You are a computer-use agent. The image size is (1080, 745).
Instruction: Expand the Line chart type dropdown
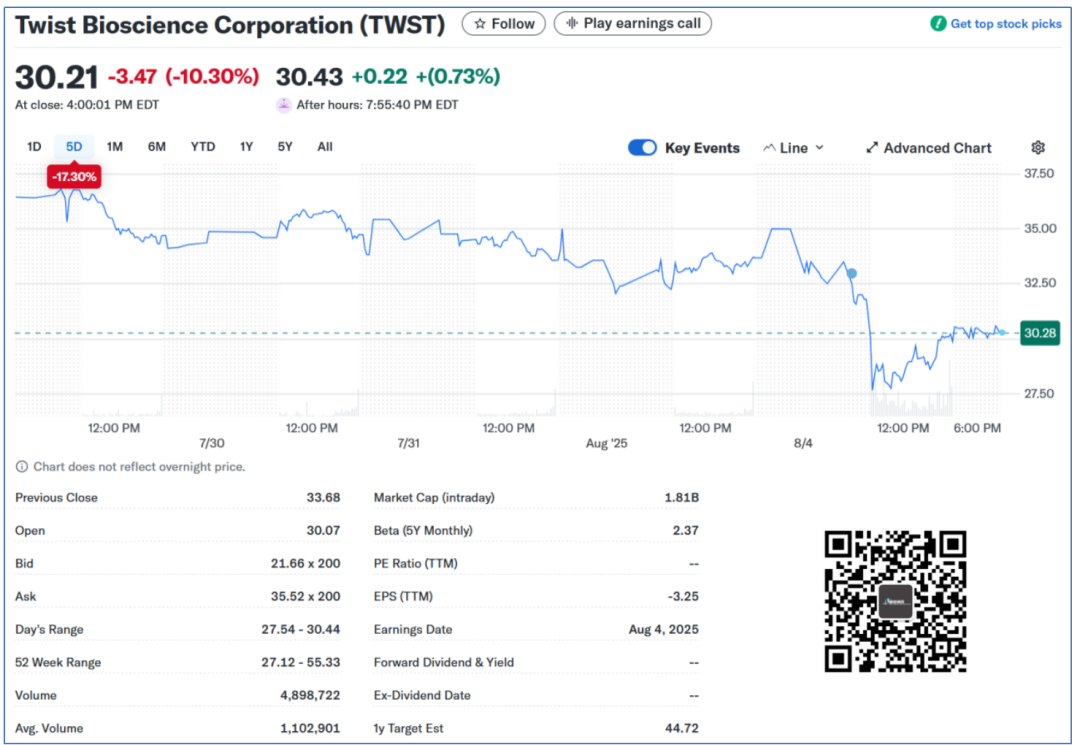[x=794, y=148]
